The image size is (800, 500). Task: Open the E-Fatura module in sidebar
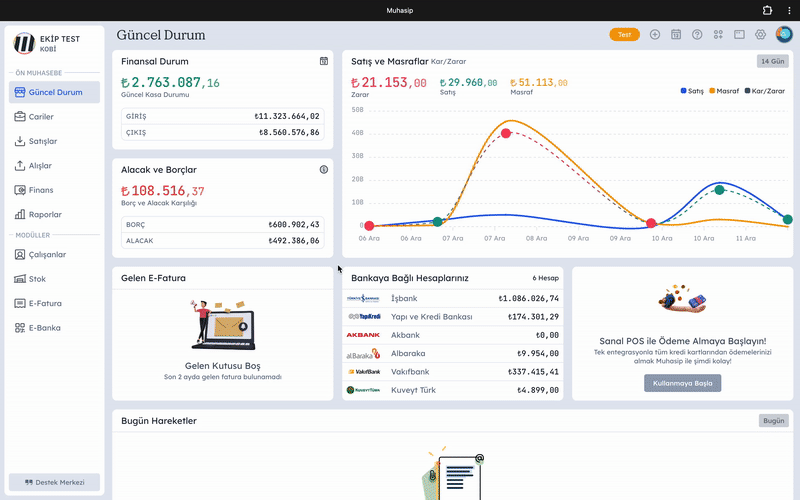tap(45, 303)
